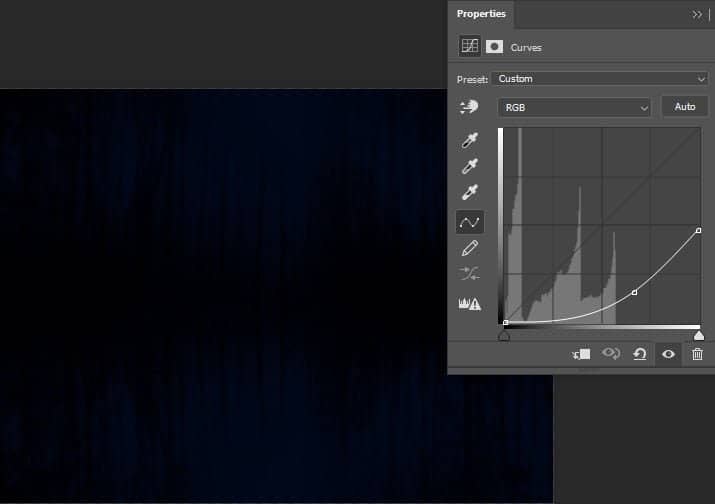
Task: Switch to the Properties tab
Action: point(481,14)
